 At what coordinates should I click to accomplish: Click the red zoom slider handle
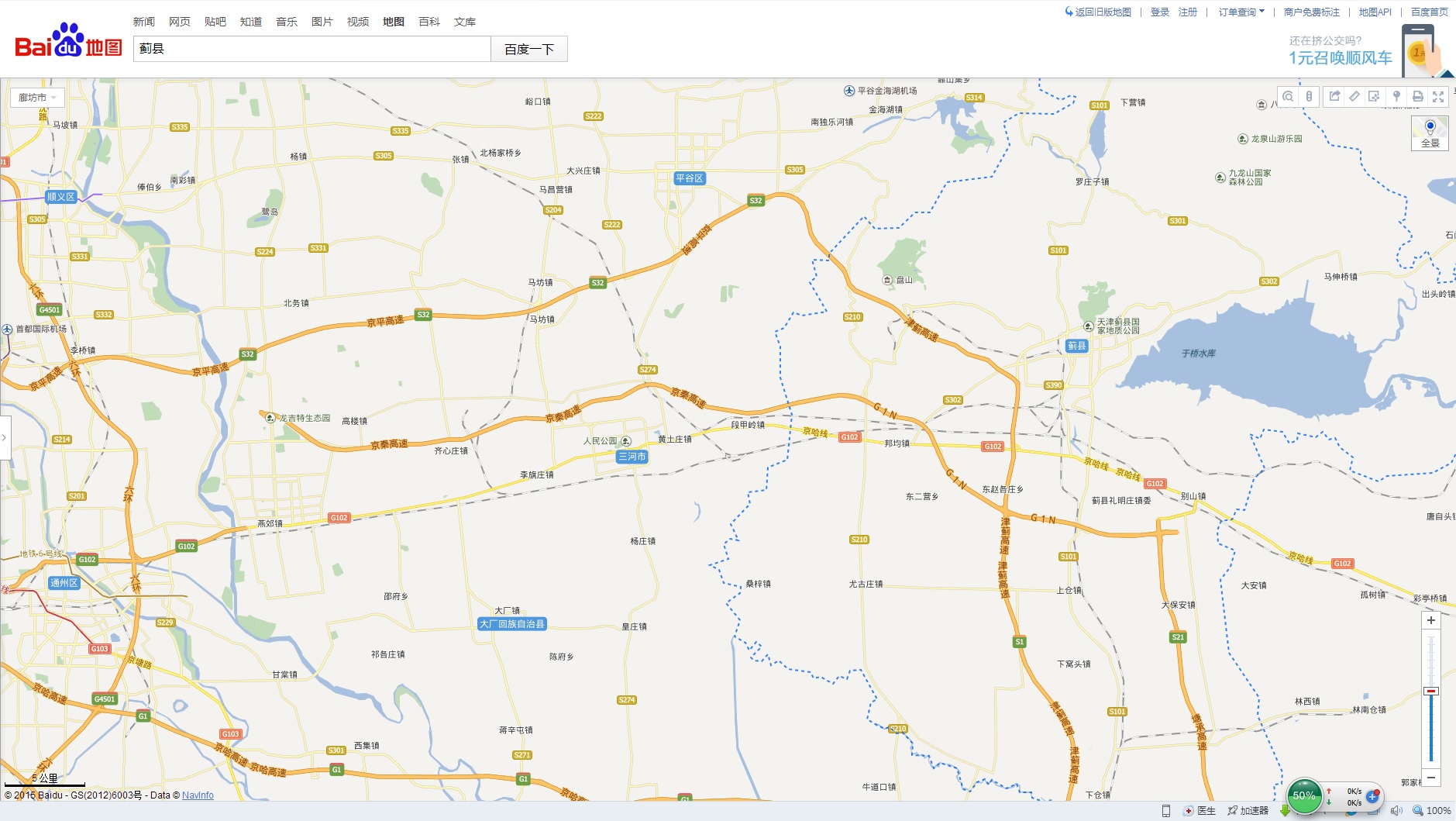pyautogui.click(x=1431, y=691)
